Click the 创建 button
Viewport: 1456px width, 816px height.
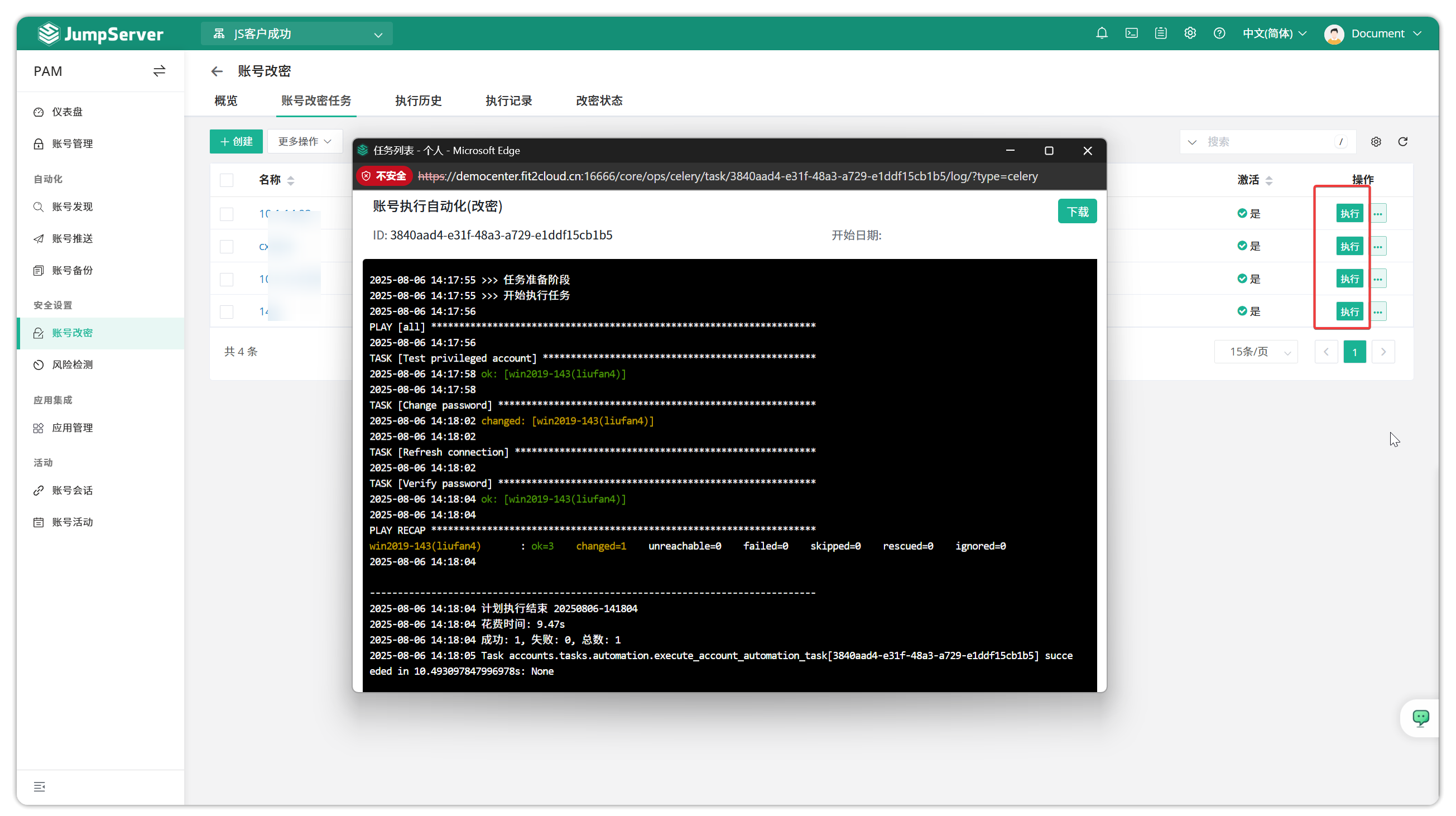(x=236, y=141)
